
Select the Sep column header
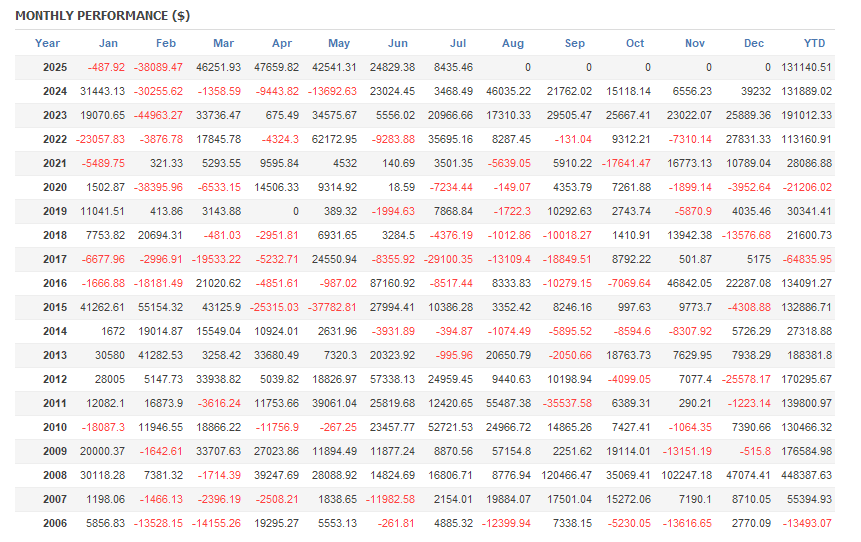[575, 43]
